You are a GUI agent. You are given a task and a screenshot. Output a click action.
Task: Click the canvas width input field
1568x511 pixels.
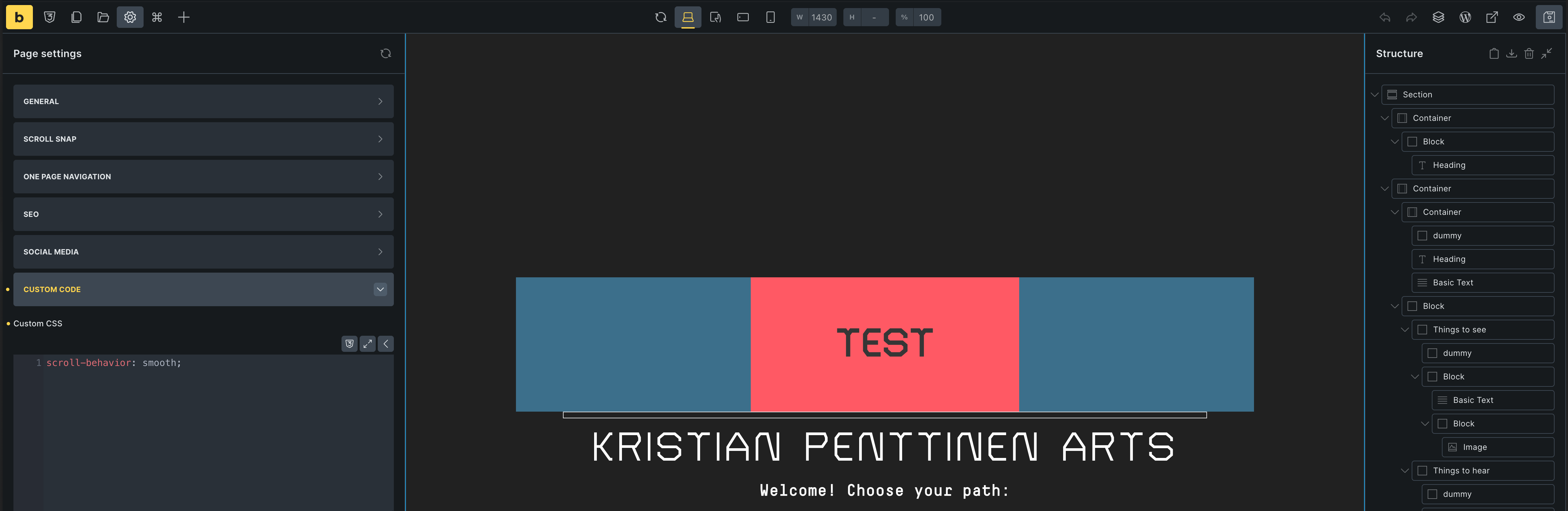pyautogui.click(x=821, y=17)
